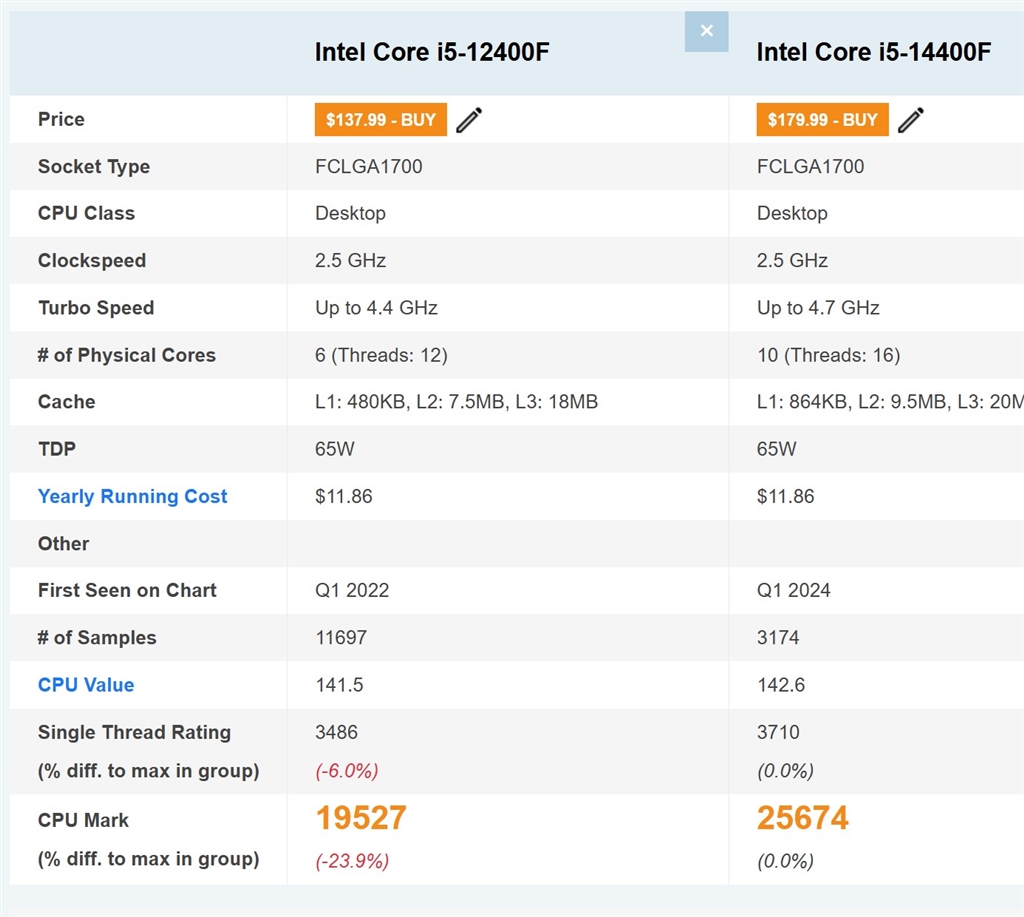The image size is (1024, 917).
Task: Click the 'Up to 4.4 GHz' turbo speed cell
Action: tap(376, 308)
